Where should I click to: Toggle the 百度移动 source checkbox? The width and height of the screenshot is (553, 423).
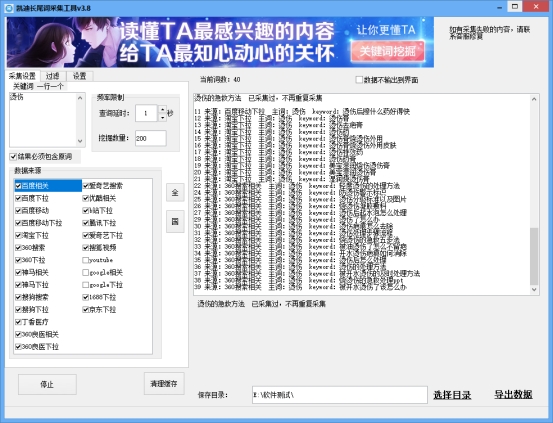18,211
